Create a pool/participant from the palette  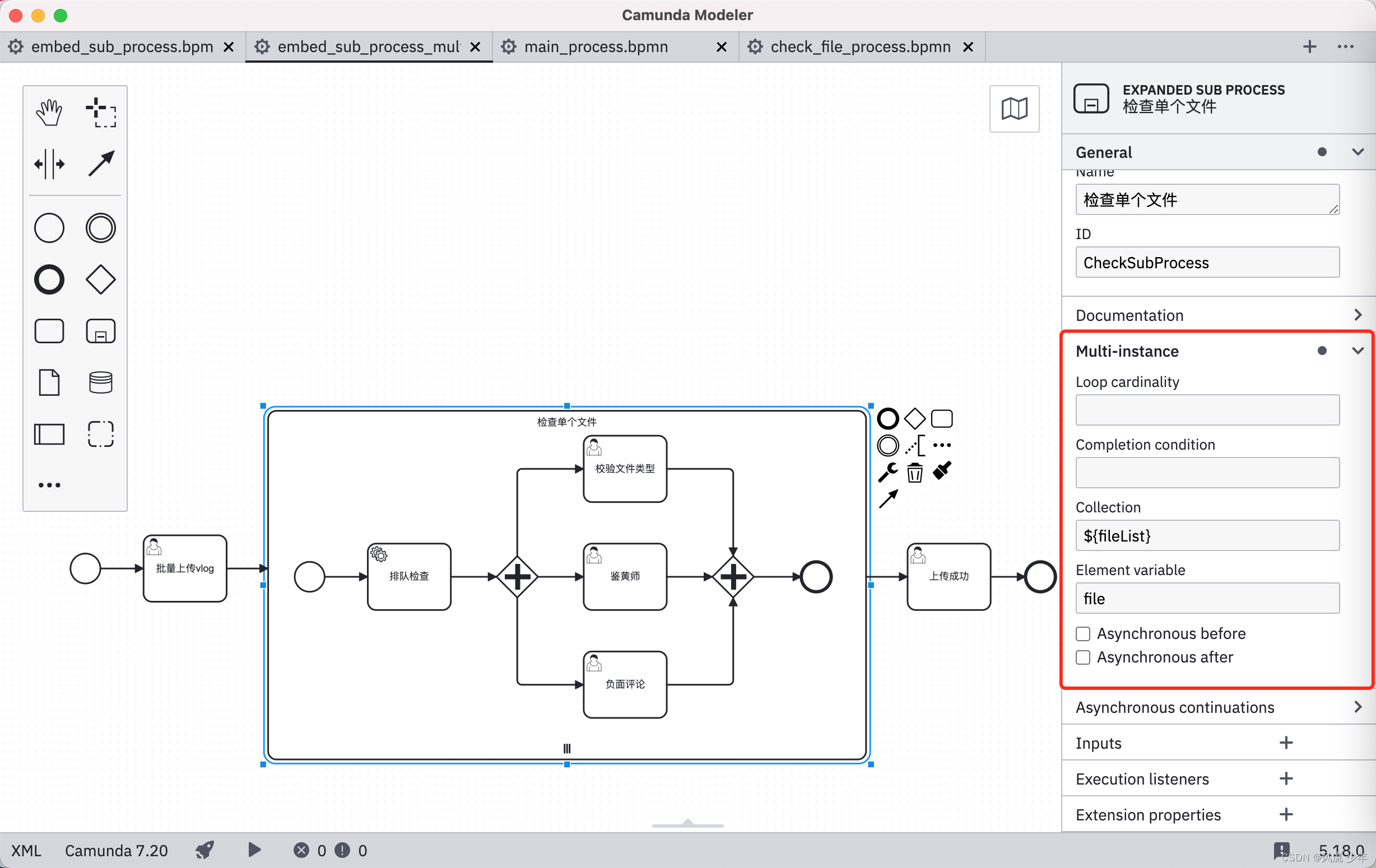coord(49,434)
